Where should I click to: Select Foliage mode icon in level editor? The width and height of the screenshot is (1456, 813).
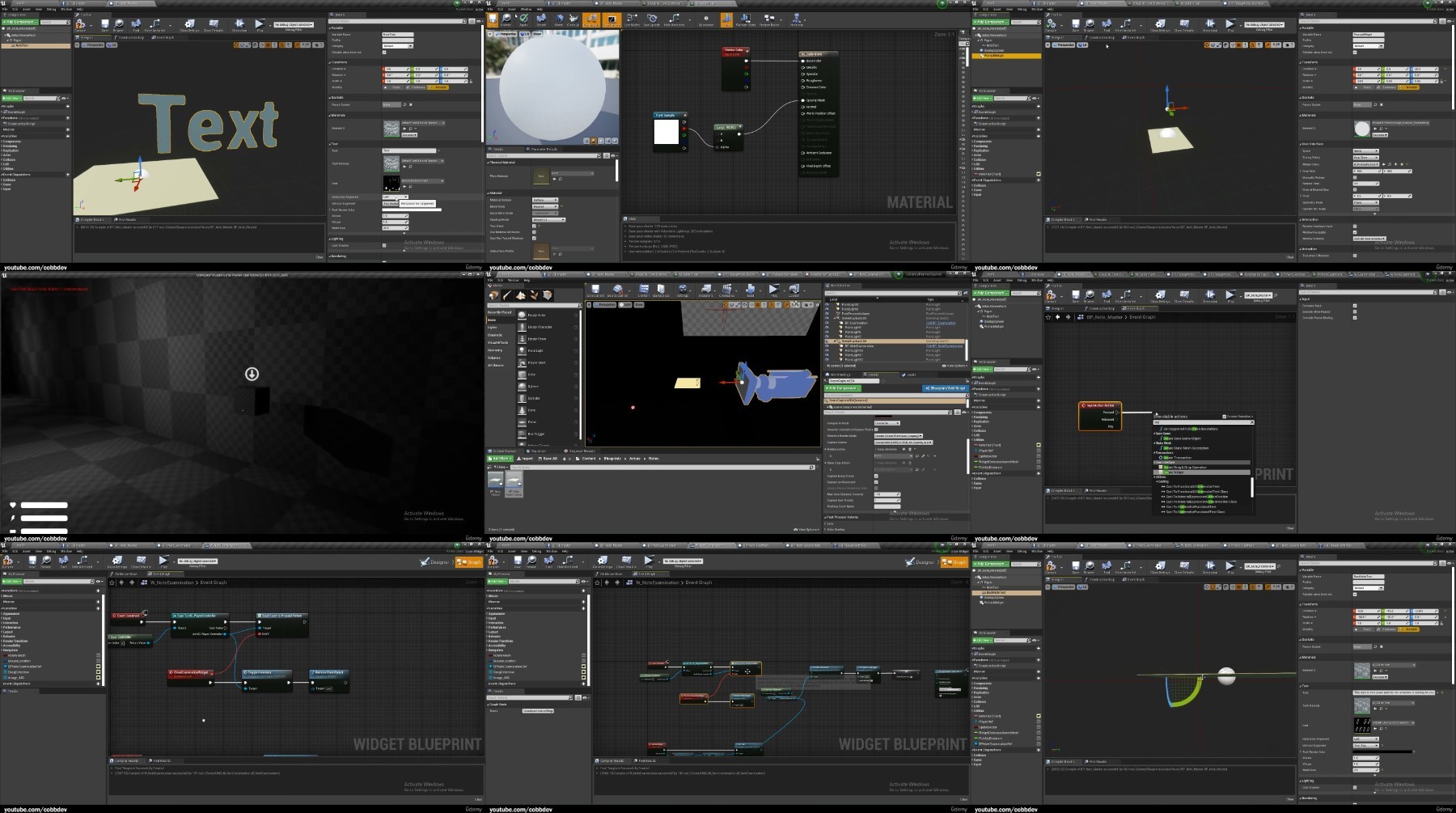click(x=534, y=295)
